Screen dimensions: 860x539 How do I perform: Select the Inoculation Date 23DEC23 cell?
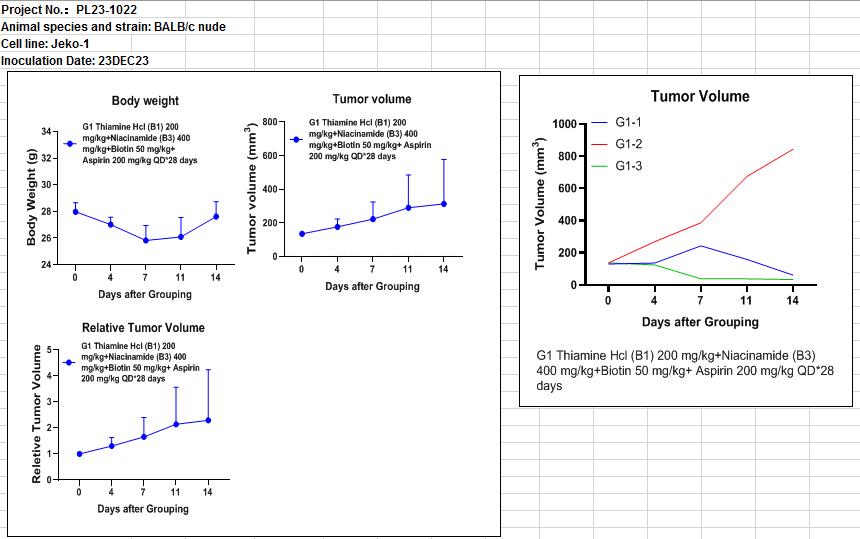(x=75, y=60)
